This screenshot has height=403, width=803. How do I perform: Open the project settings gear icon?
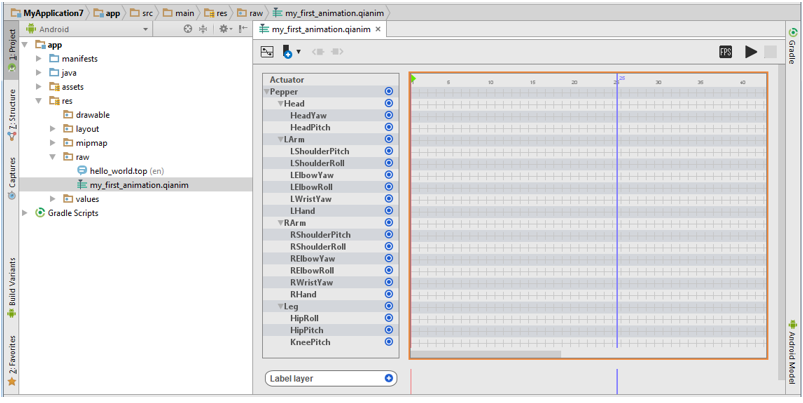pyautogui.click(x=224, y=30)
